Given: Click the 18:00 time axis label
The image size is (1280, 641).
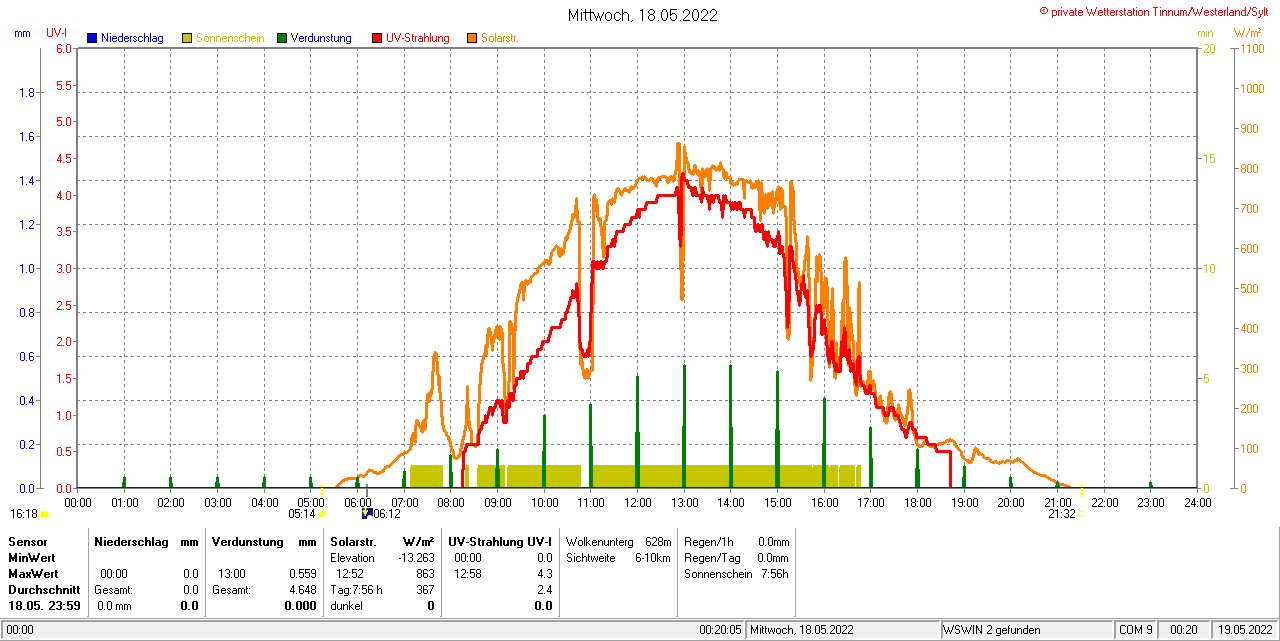Looking at the screenshot, I should [x=917, y=502].
